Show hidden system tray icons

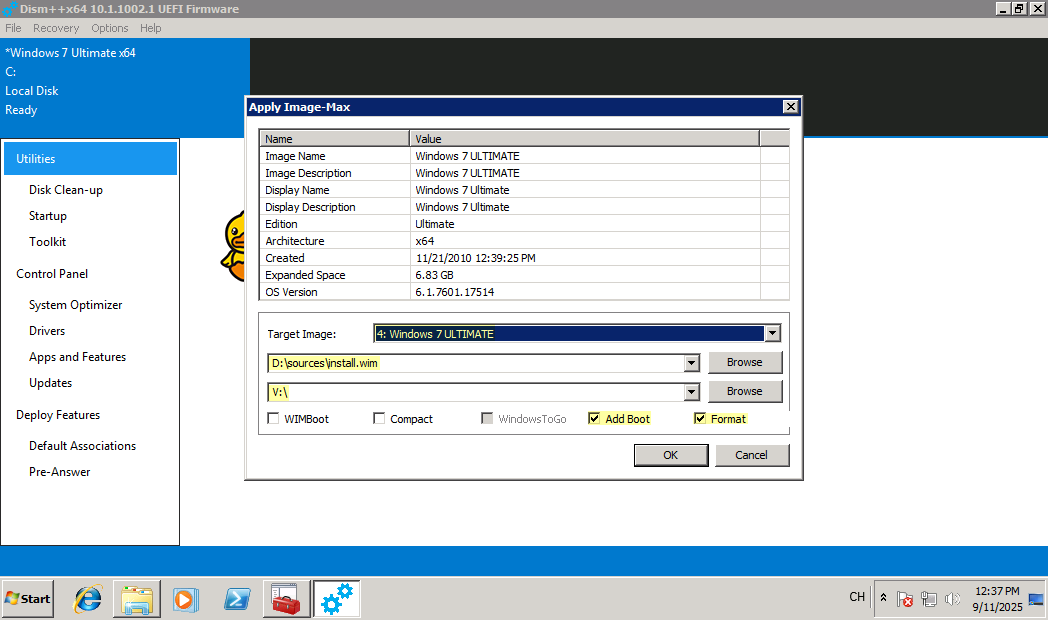pos(883,598)
